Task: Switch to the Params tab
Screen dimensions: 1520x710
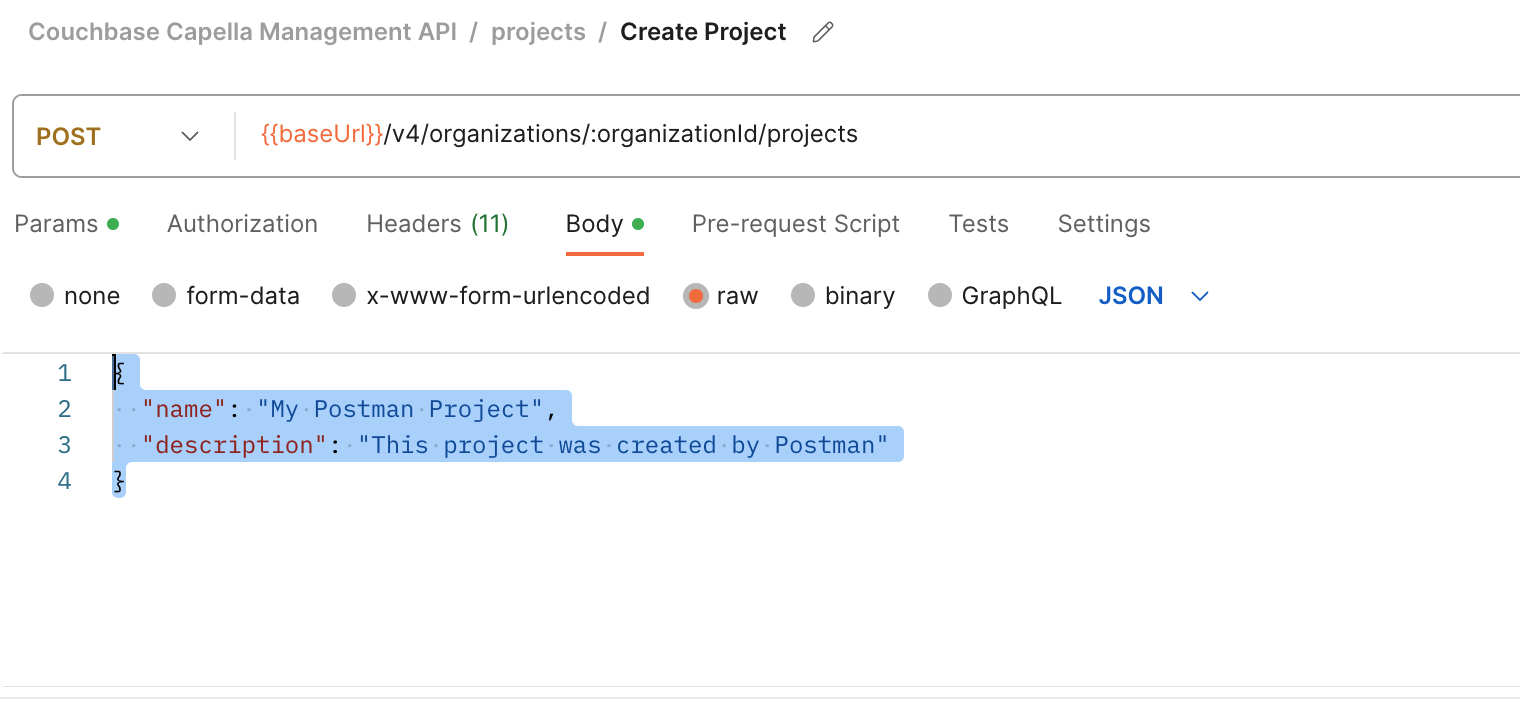Action: (56, 224)
